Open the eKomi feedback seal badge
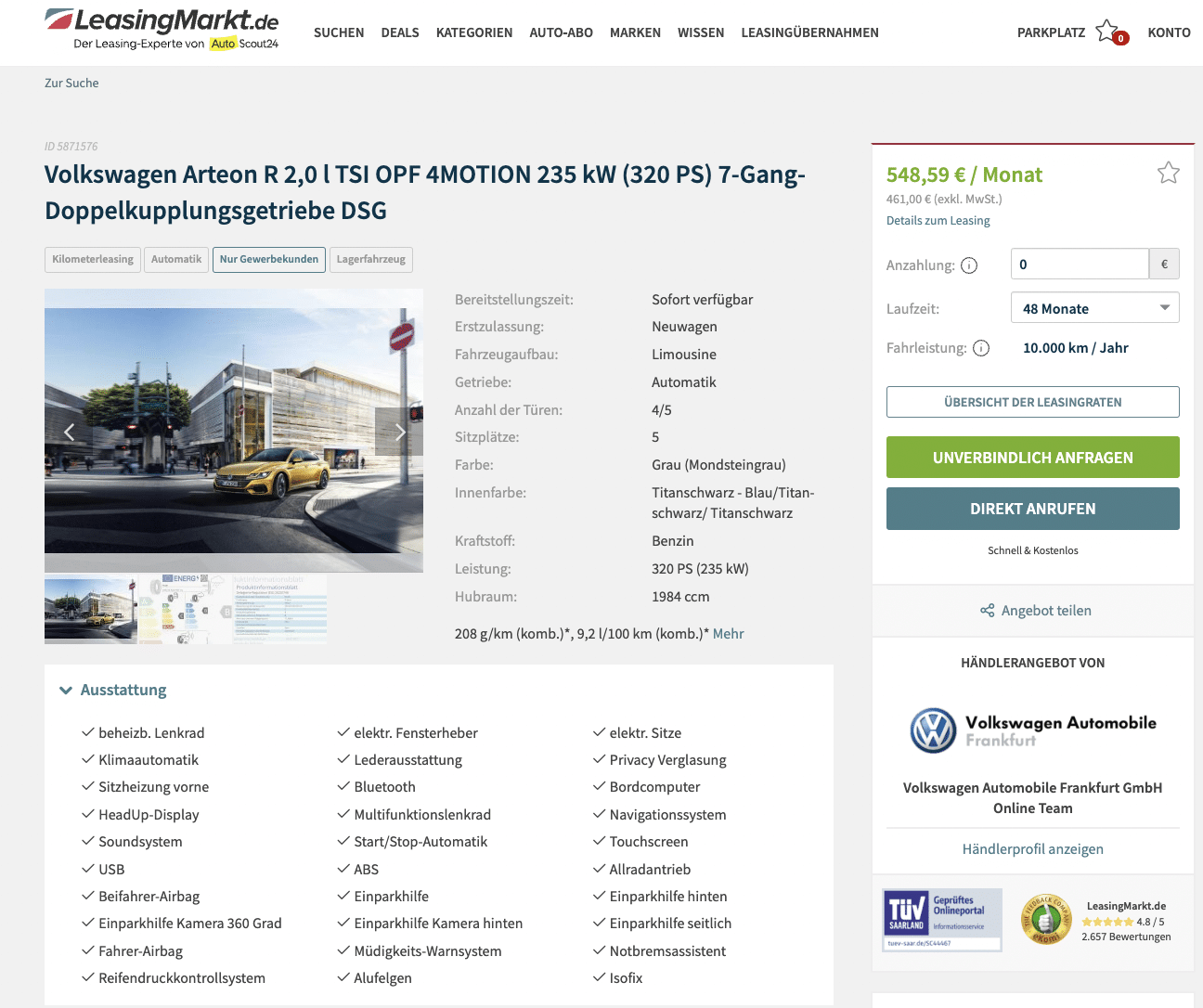The width and height of the screenshot is (1203, 1008). (x=1046, y=920)
